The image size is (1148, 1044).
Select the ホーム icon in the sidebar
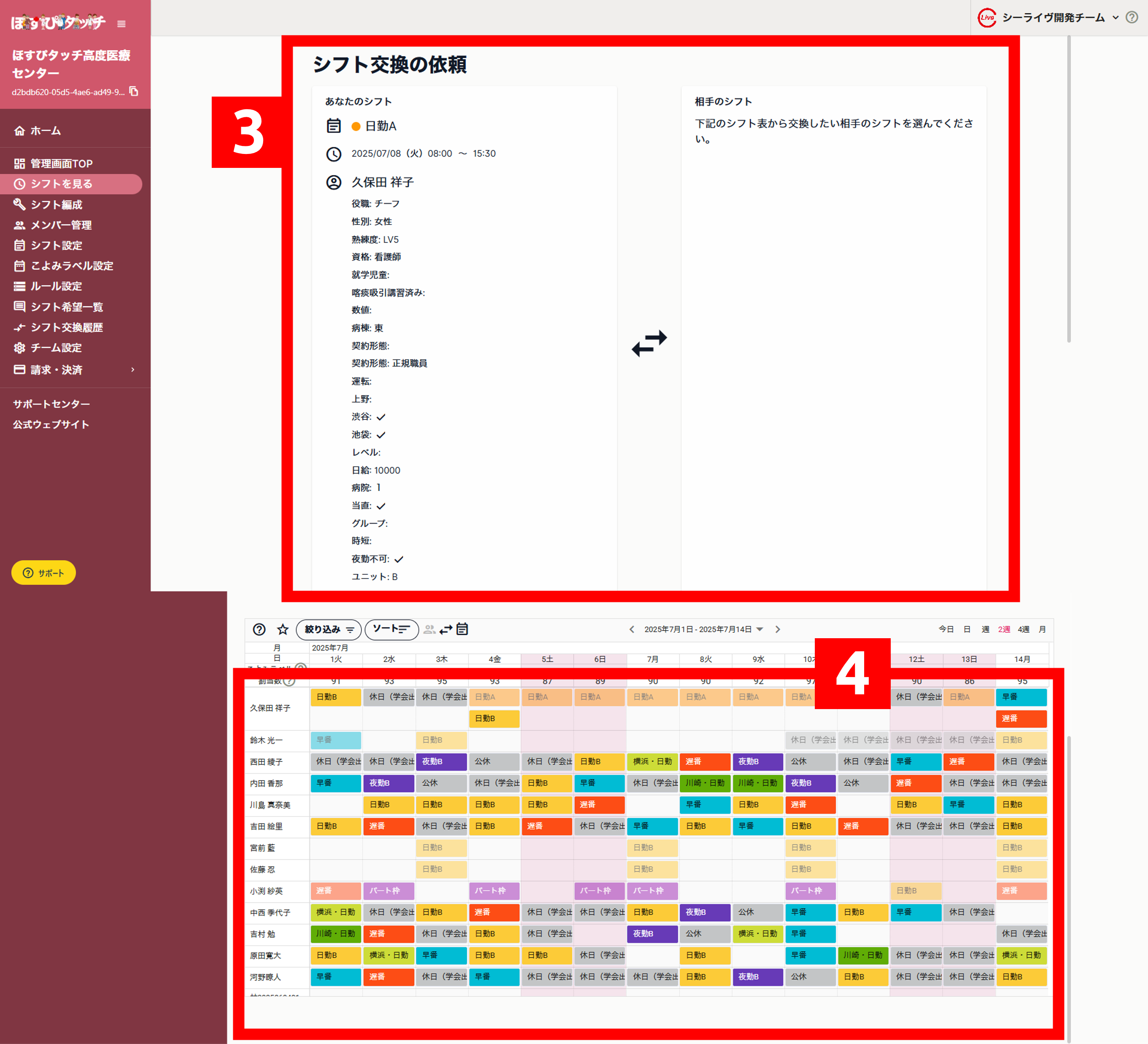(x=19, y=130)
